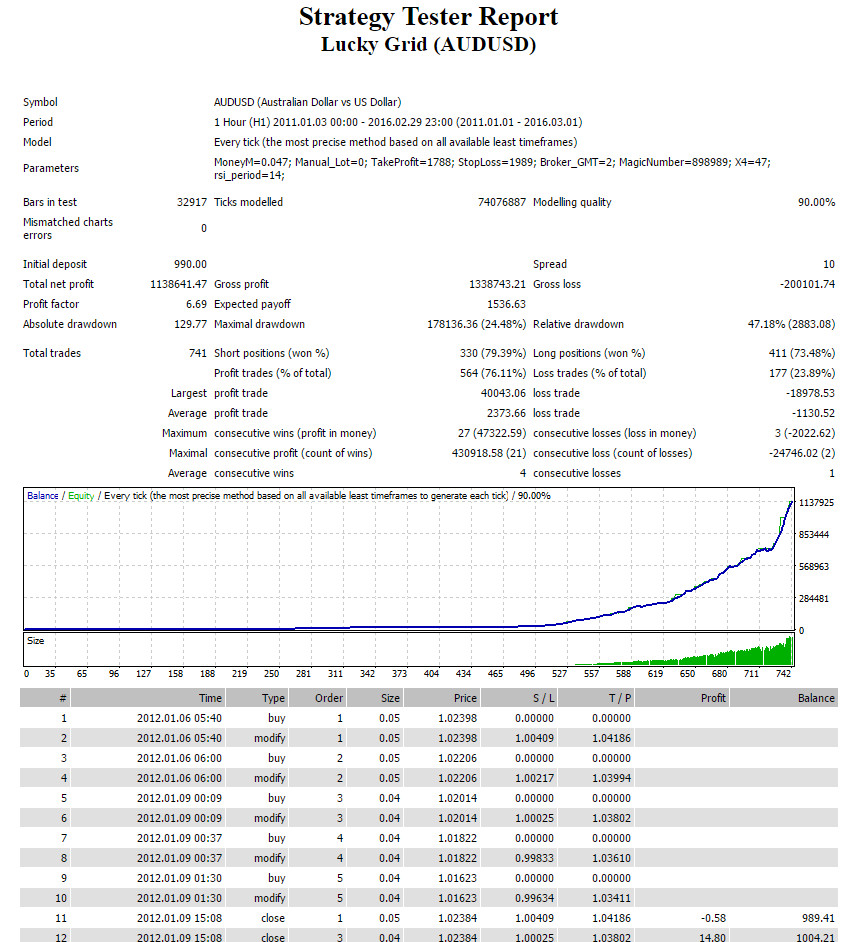
Task: Select 'AUDUSD (Australian Dollar vs US Dollar)' text
Action: click(308, 102)
